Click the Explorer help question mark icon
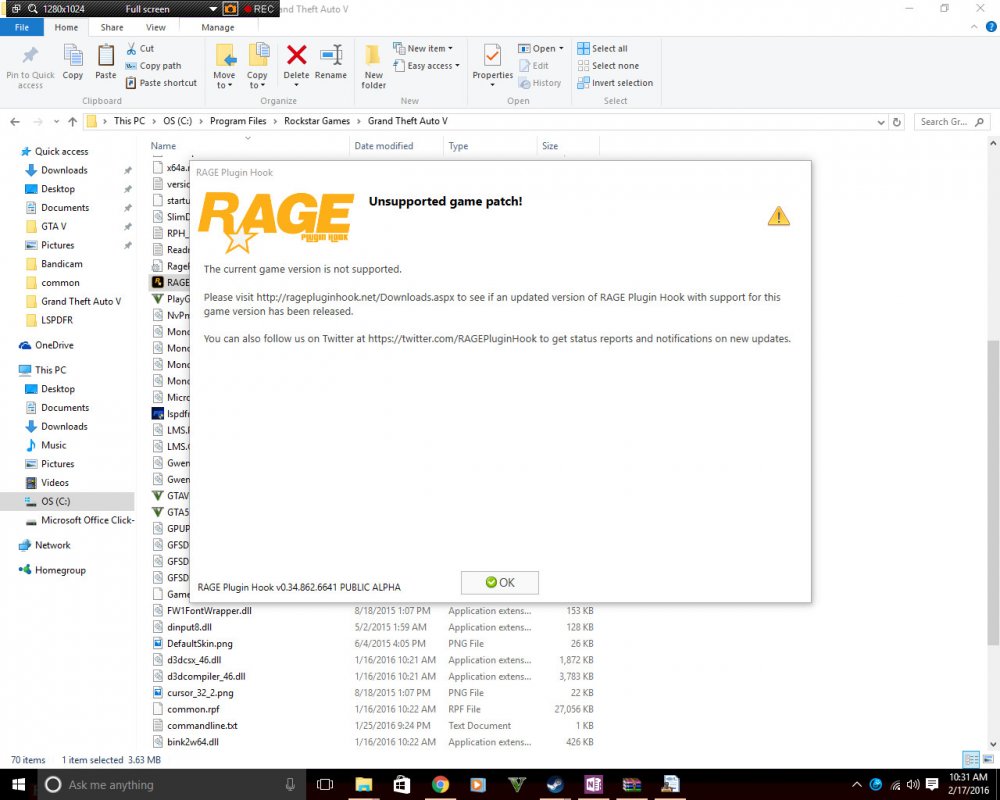1000x800 pixels. pos(991,27)
